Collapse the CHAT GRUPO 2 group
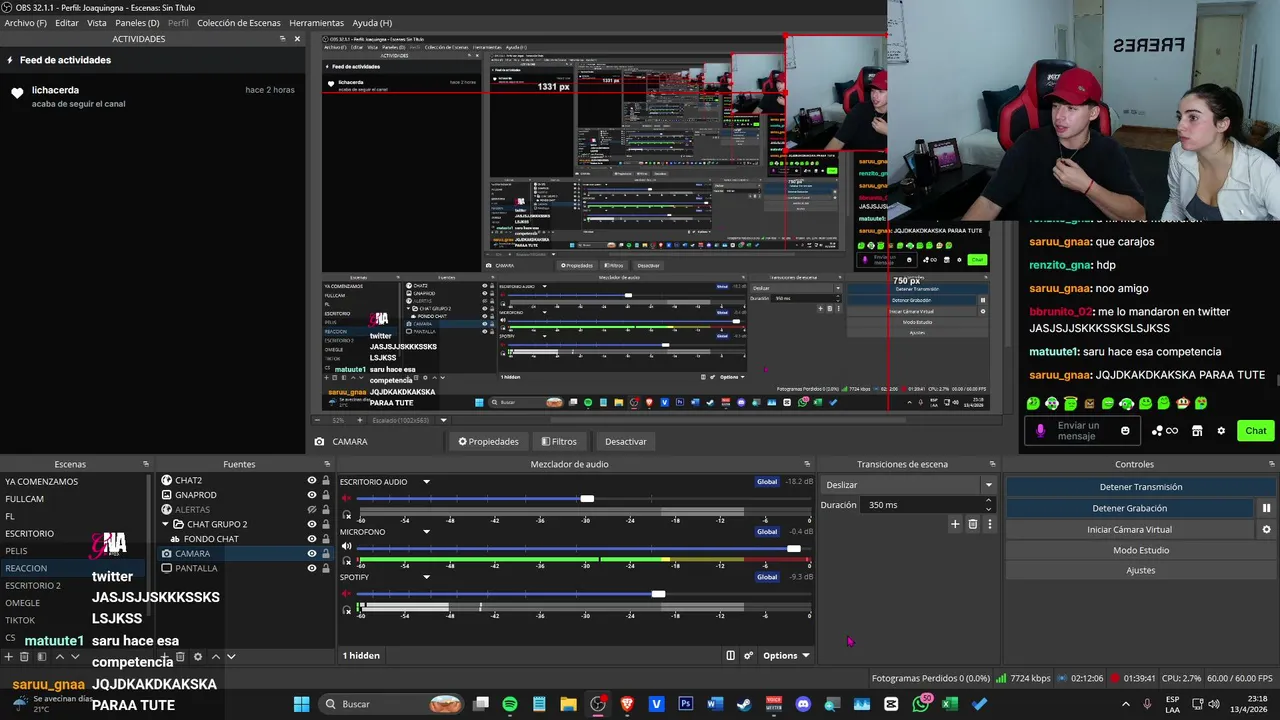Image resolution: width=1280 pixels, height=720 pixels. click(x=166, y=524)
